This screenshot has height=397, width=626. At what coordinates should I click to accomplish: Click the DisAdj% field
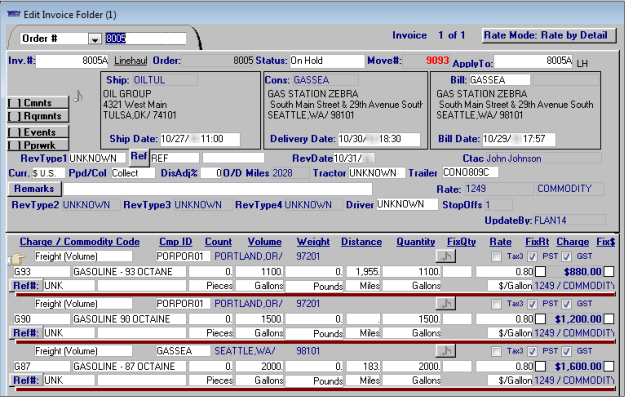[211, 173]
